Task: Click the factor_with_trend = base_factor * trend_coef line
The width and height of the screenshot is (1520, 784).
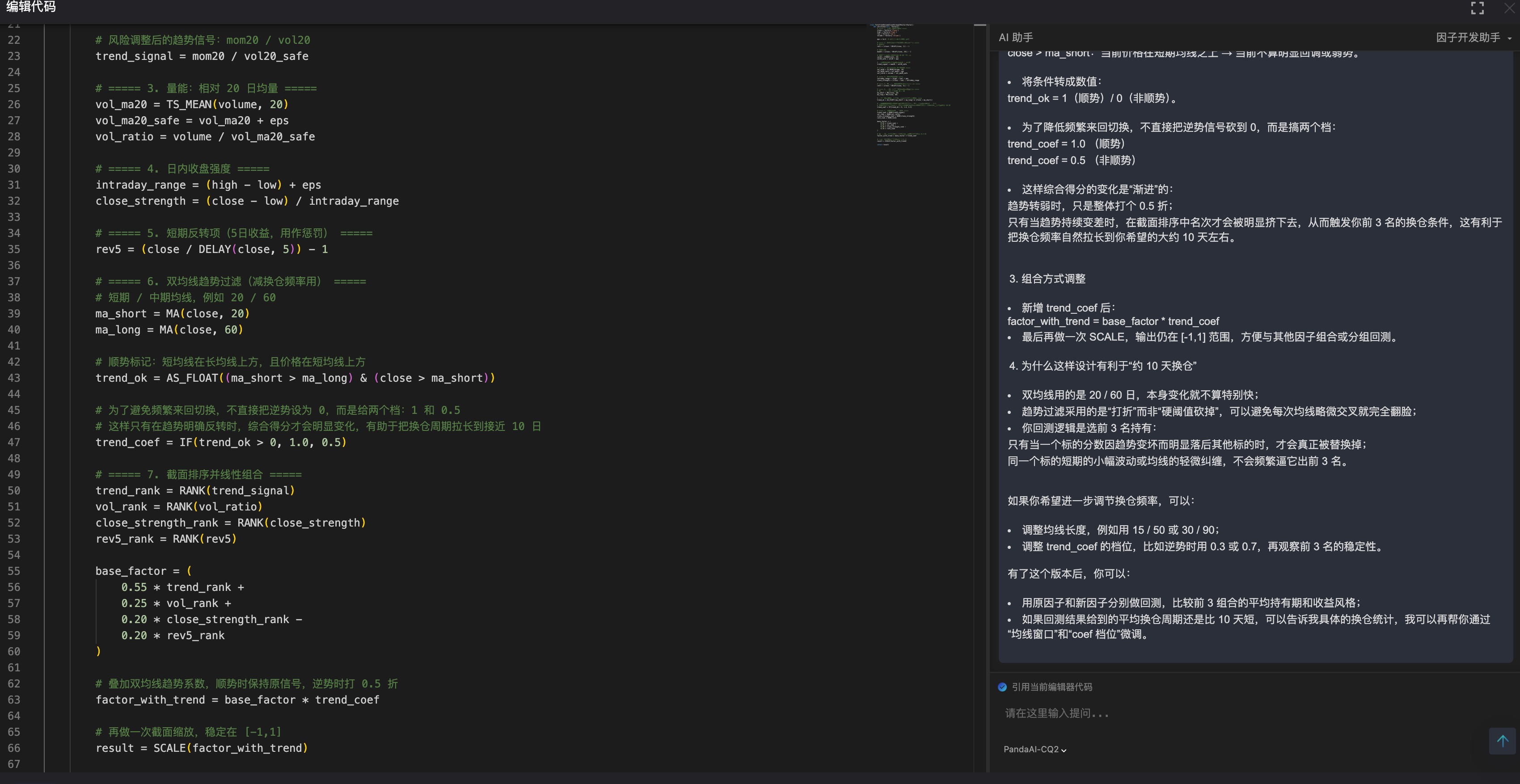Action: pyautogui.click(x=237, y=700)
